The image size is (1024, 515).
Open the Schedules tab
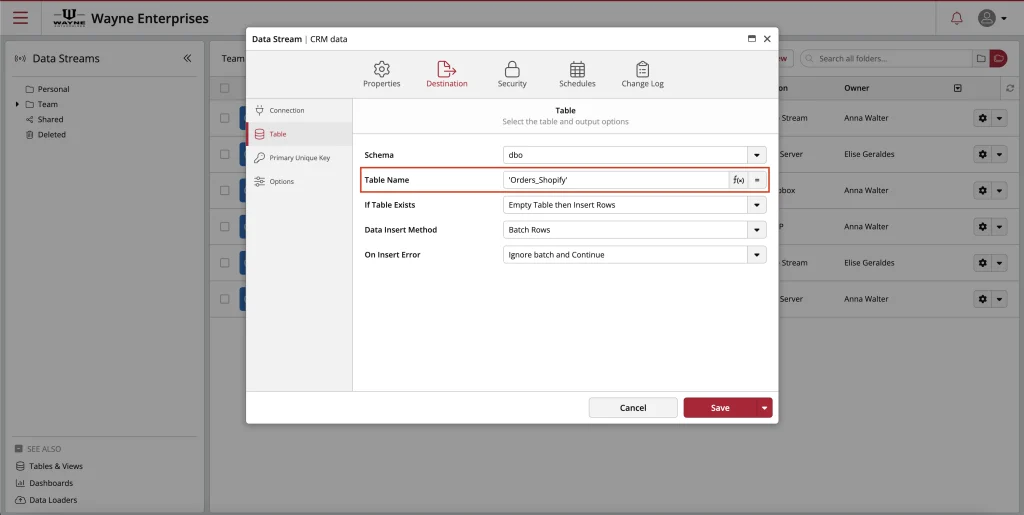click(577, 74)
